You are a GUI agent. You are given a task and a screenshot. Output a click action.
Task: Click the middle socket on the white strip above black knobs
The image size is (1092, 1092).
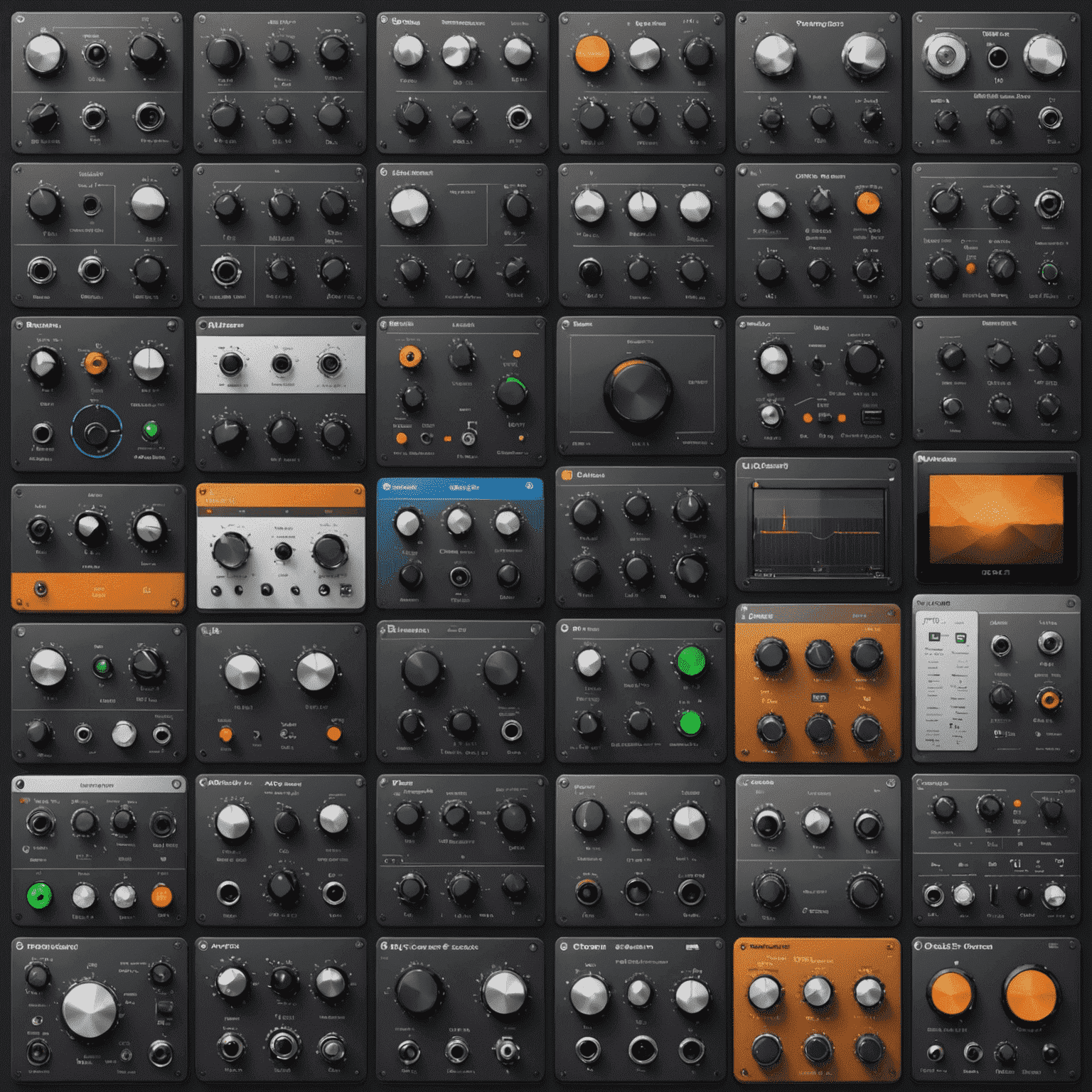[282, 364]
